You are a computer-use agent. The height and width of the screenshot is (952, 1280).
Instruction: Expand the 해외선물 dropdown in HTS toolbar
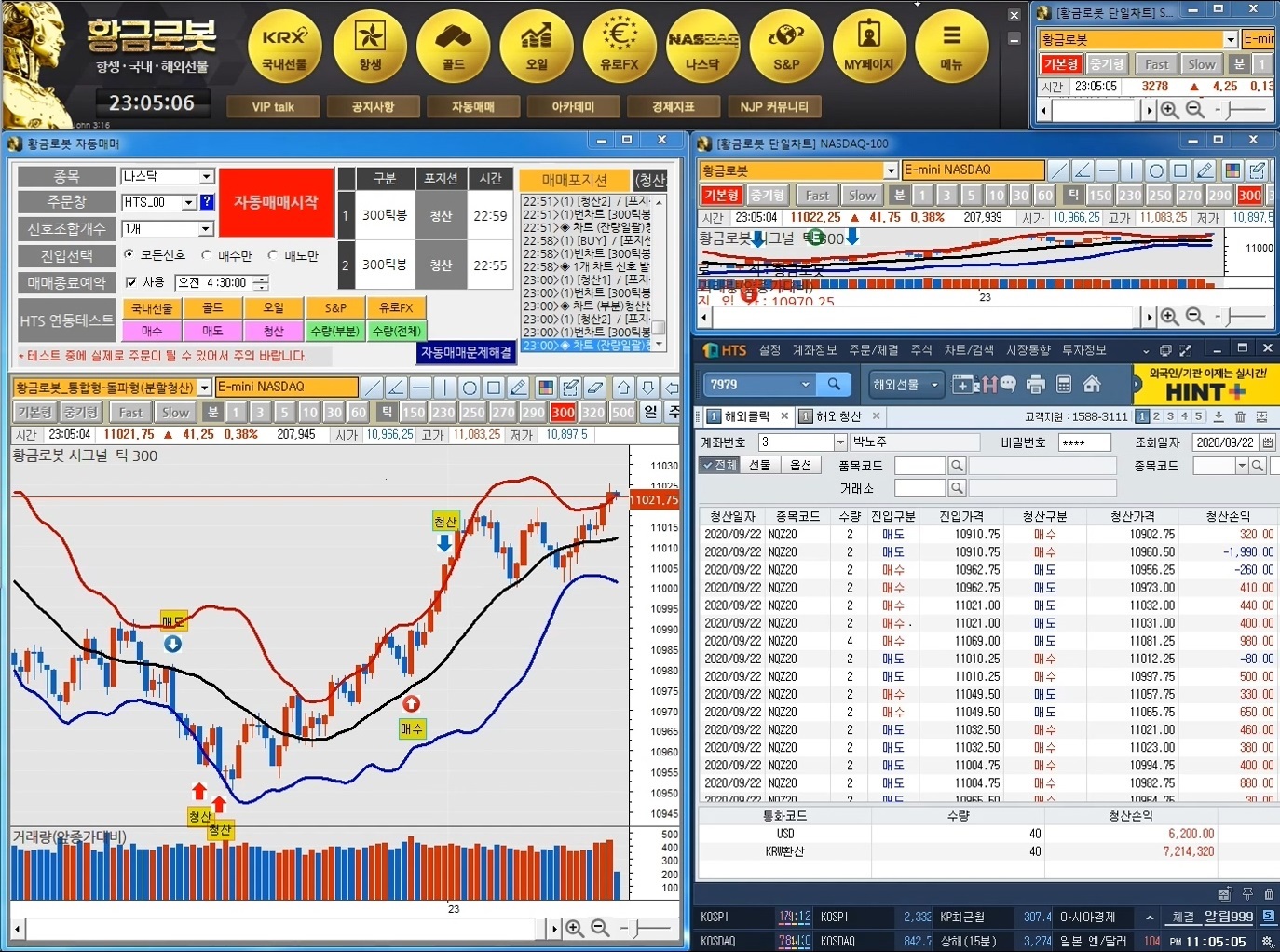coord(933,384)
